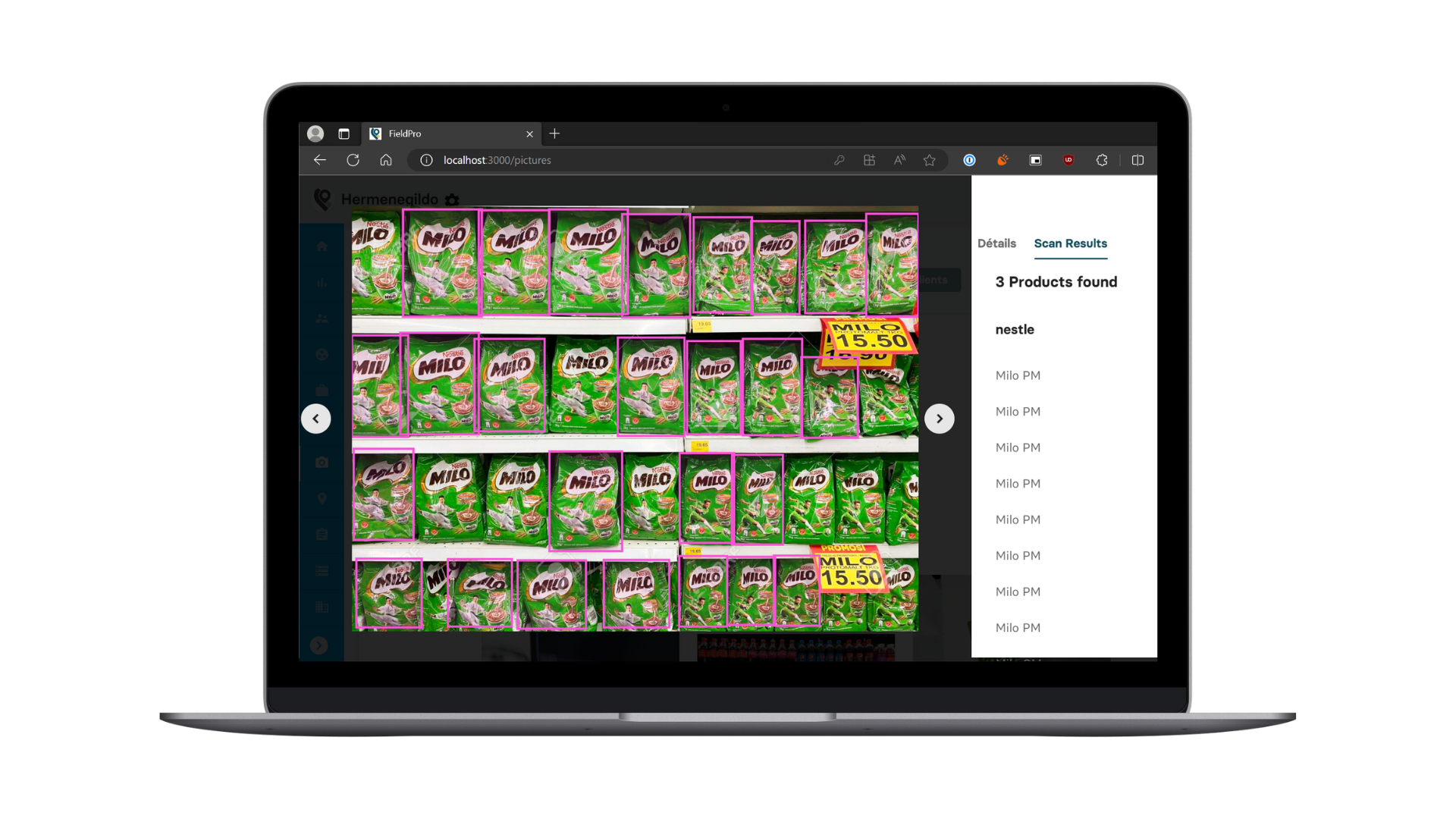The width and height of the screenshot is (1456, 819).
Task: Go to the previous picture with the left arrow
Action: [316, 419]
